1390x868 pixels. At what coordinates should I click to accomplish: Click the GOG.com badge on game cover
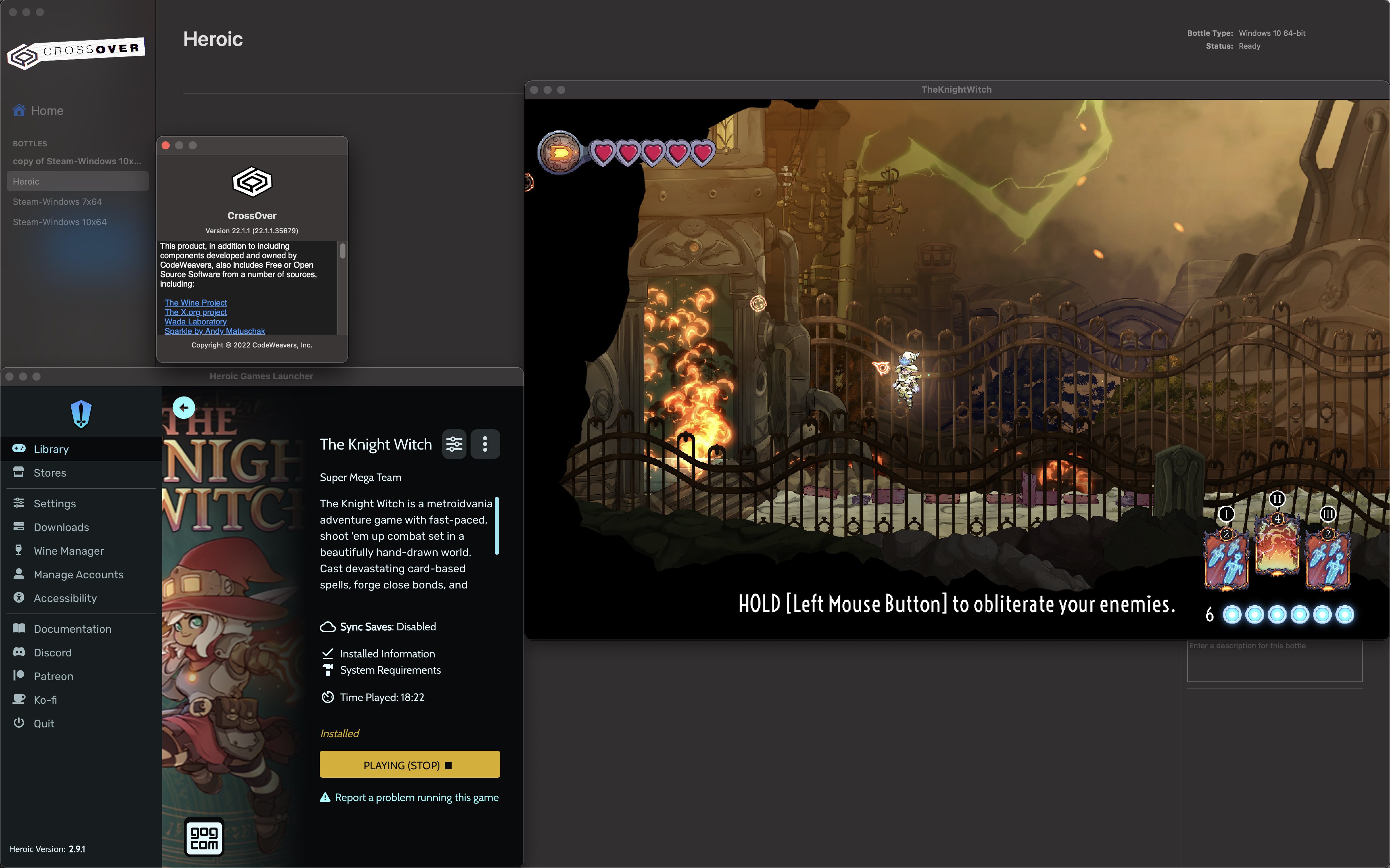(204, 838)
